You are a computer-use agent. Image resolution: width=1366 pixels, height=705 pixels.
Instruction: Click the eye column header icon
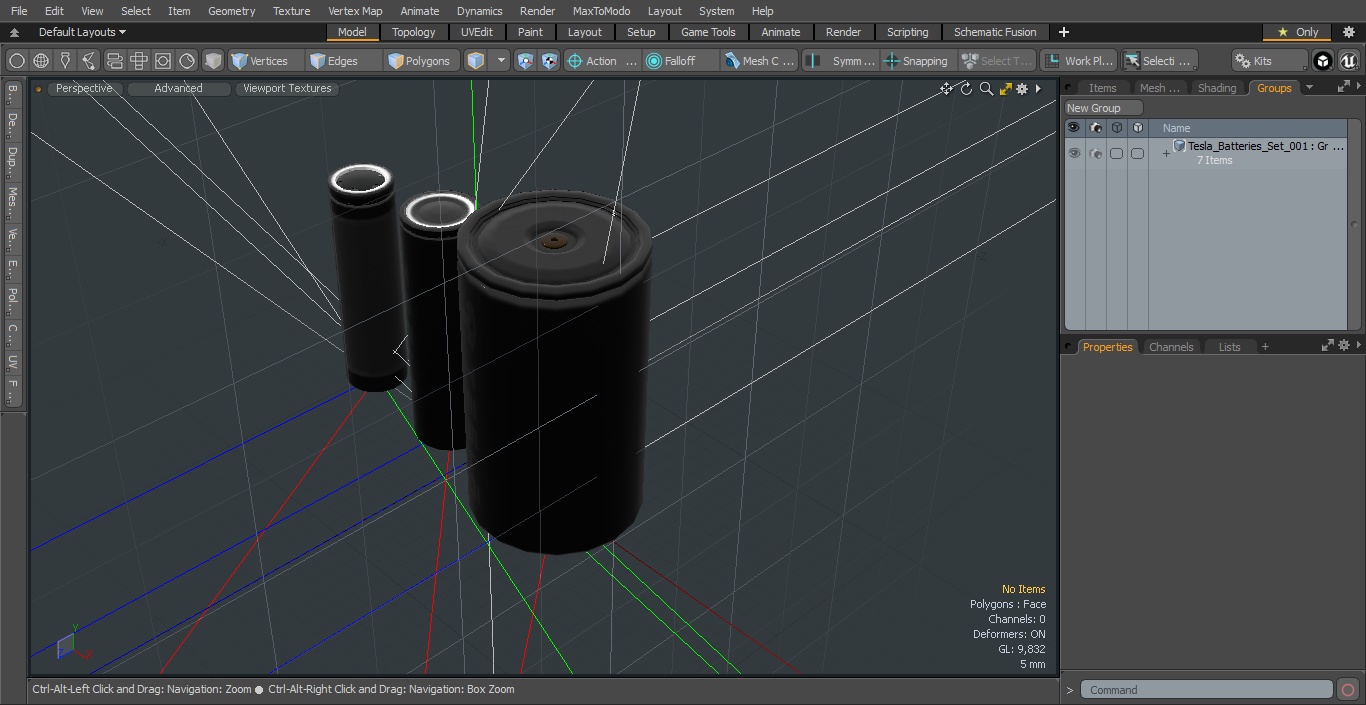click(1074, 128)
